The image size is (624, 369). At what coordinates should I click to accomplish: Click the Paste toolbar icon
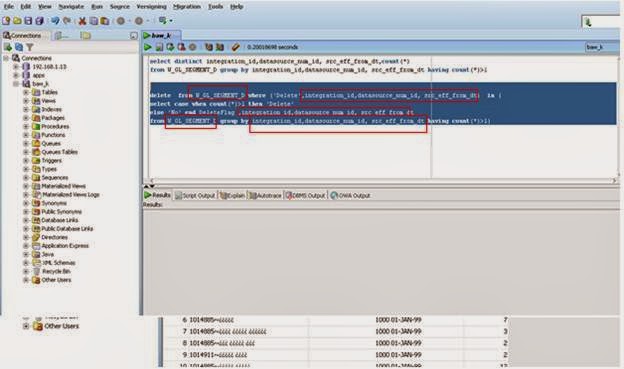(x=105, y=21)
